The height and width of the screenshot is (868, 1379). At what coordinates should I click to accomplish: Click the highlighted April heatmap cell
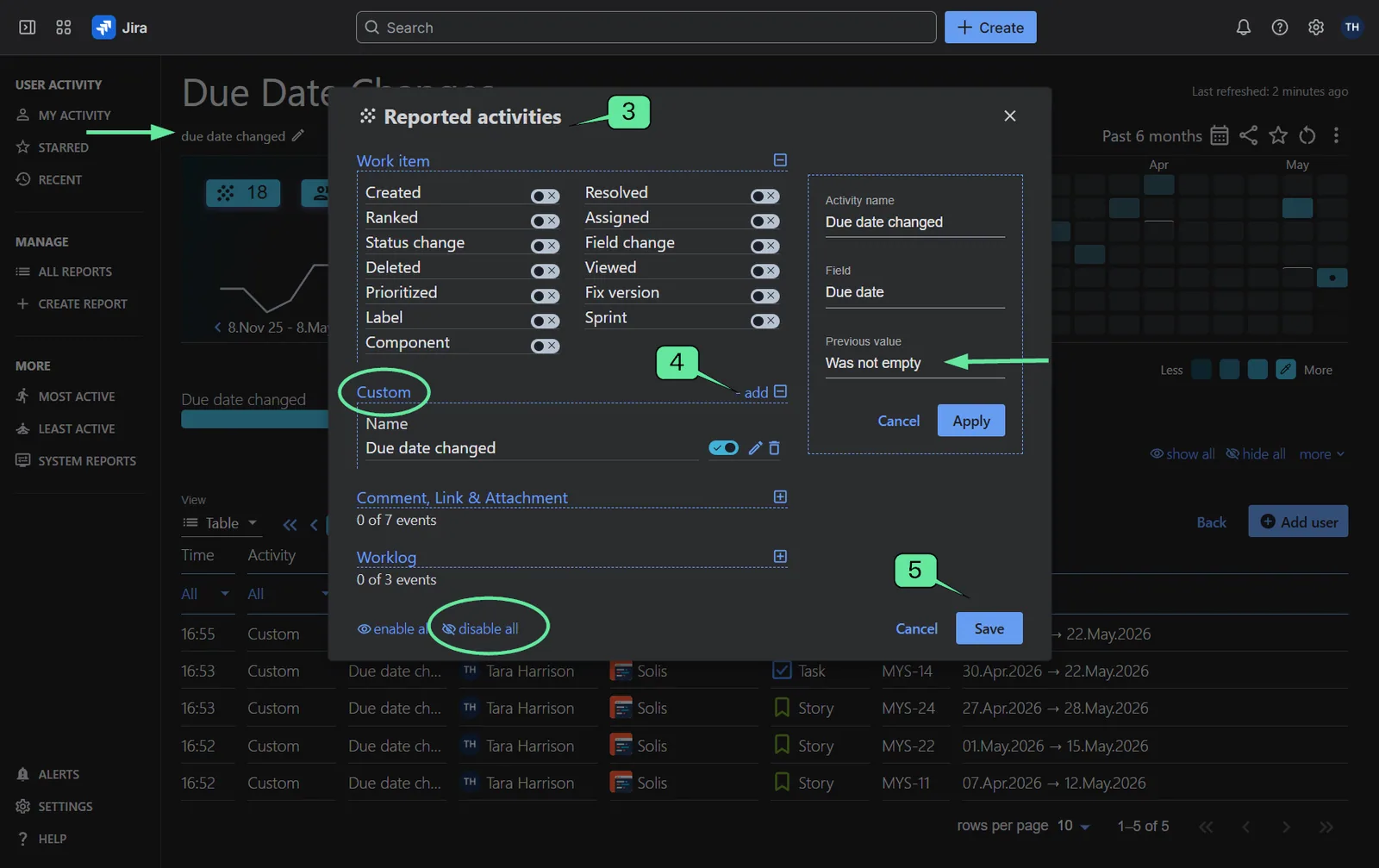click(x=1159, y=184)
